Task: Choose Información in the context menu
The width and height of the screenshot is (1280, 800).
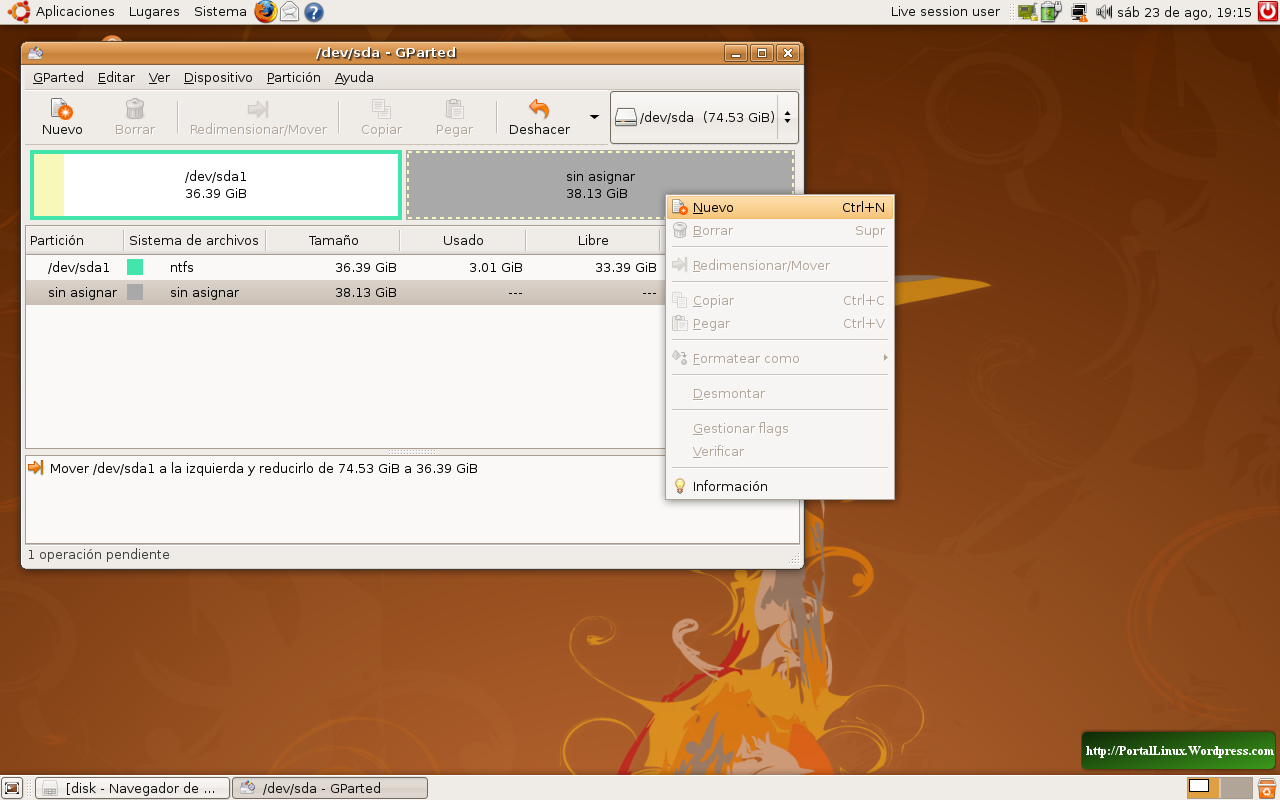Action: point(780,486)
